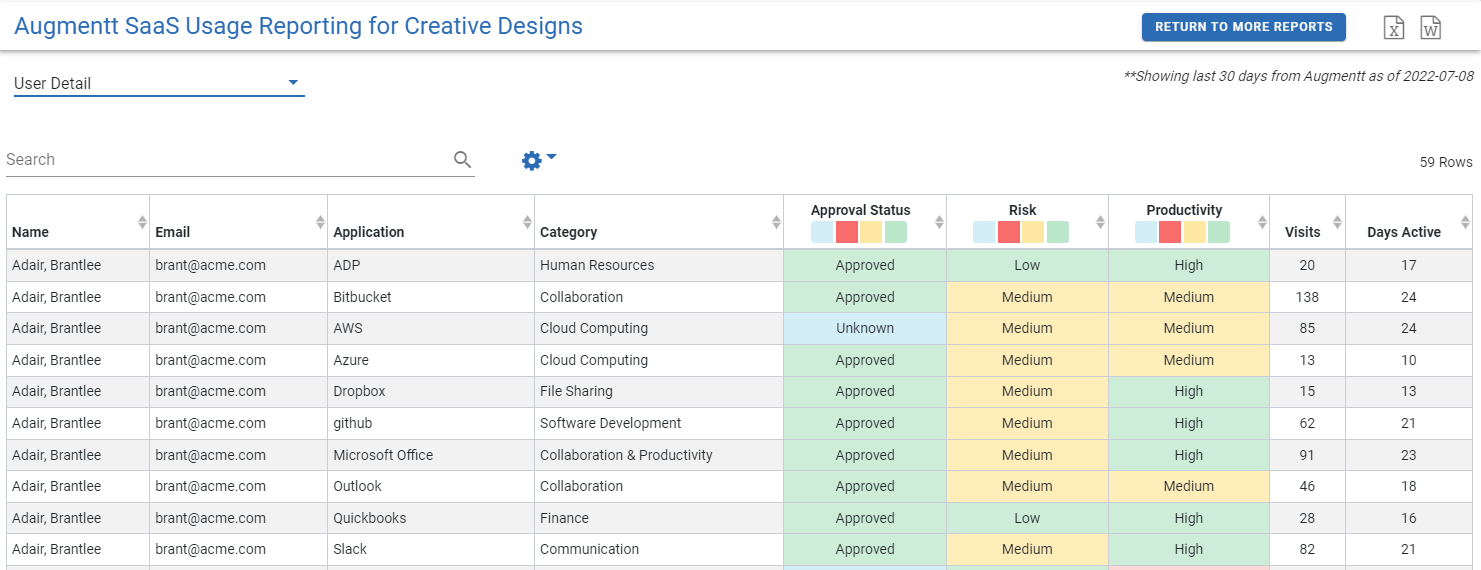Open the table settings gear menu
Viewport: 1481px width, 570px height.
pos(531,160)
